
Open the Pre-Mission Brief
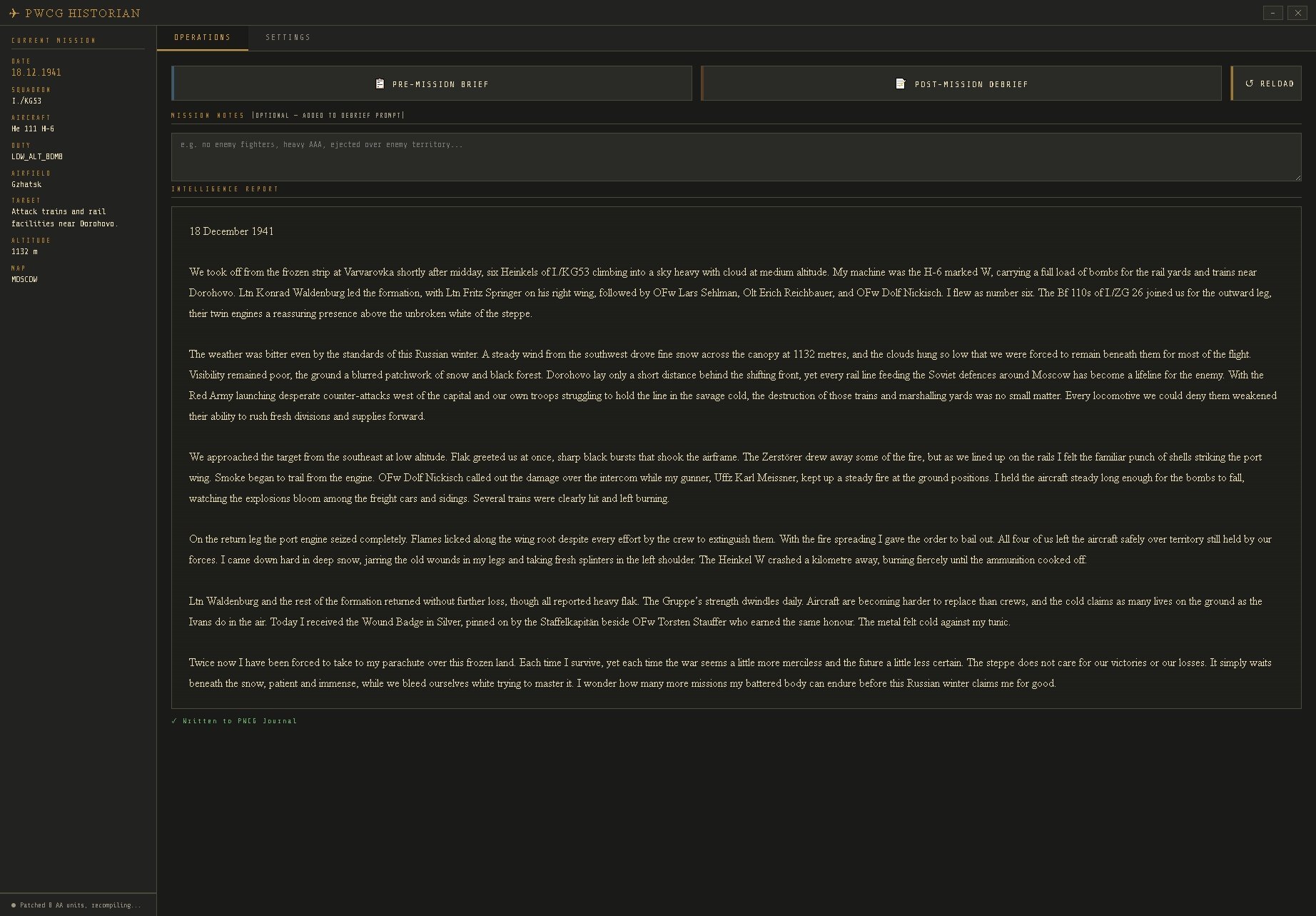click(x=432, y=84)
